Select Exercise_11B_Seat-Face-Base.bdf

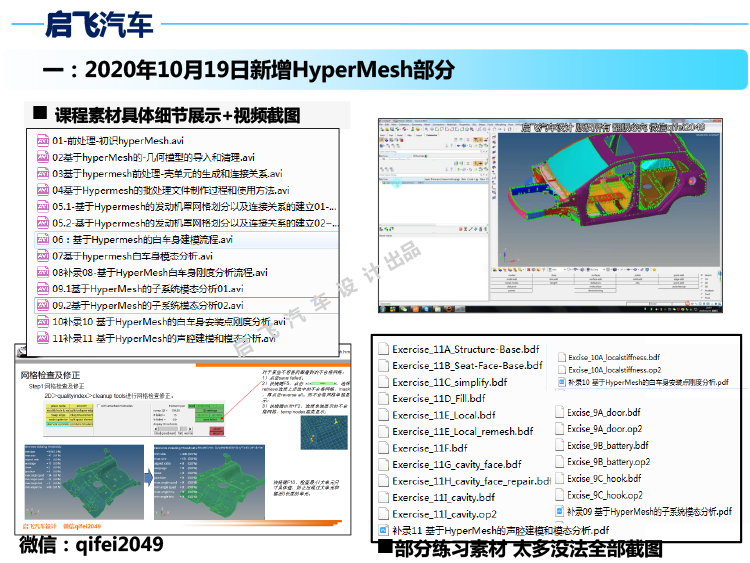(467, 365)
